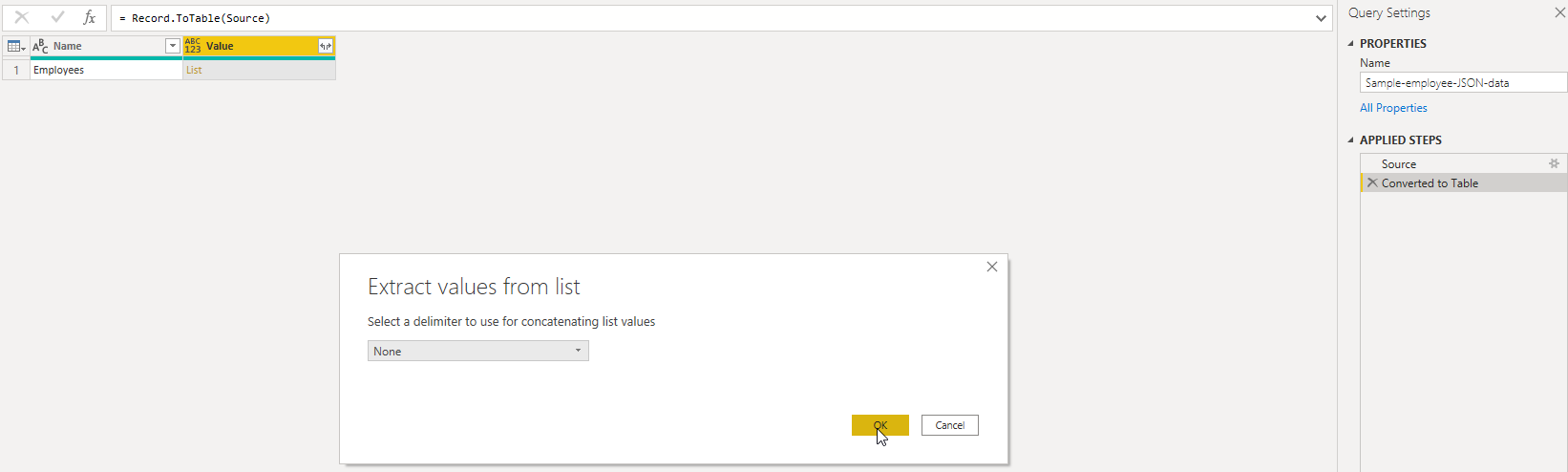Edit the query Name field
This screenshot has width=1568, height=472.
pos(1463,83)
